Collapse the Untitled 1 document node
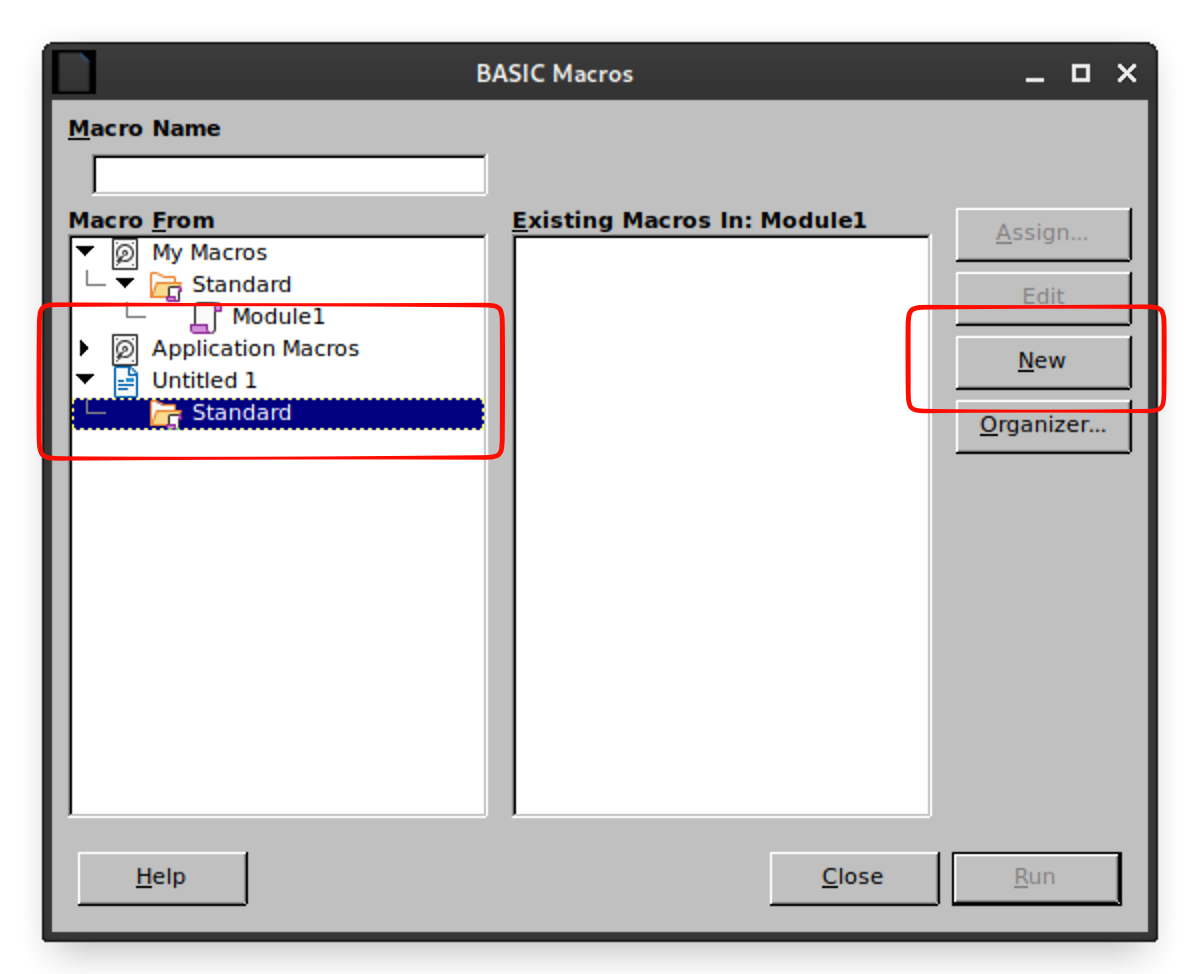The image size is (1198, 974). point(85,380)
